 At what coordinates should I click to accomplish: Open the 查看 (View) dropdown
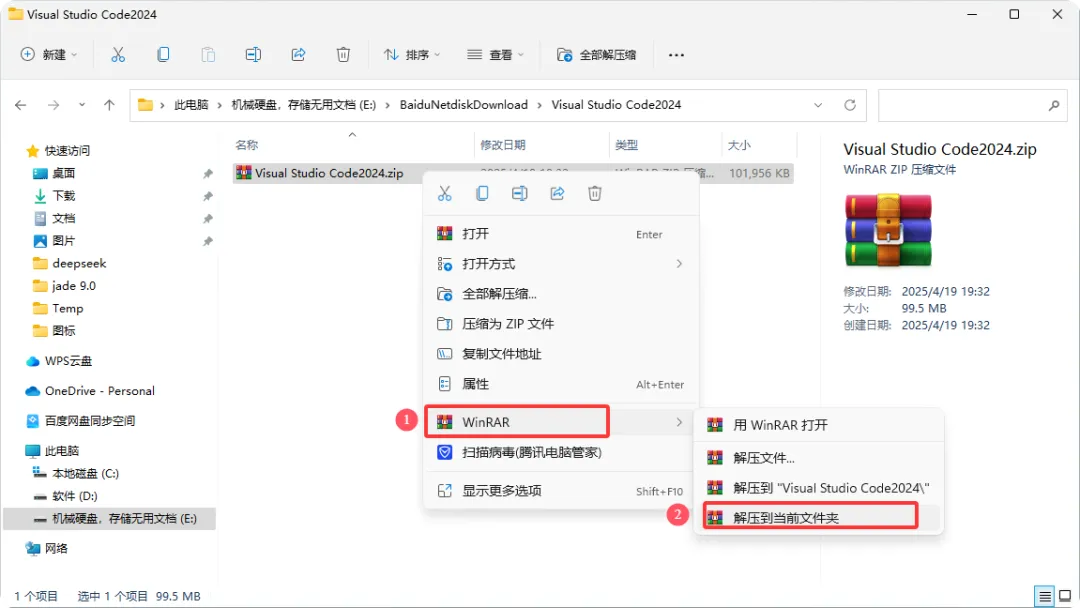coord(495,54)
